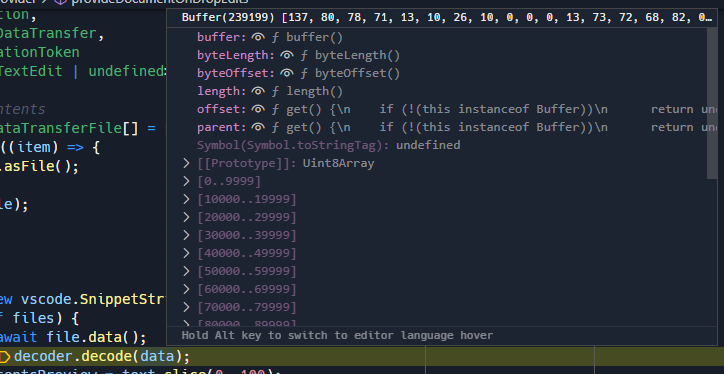This screenshot has height=374, width=724.
Task: Invoke the getter eye icon for byteOffset
Action: (287, 73)
